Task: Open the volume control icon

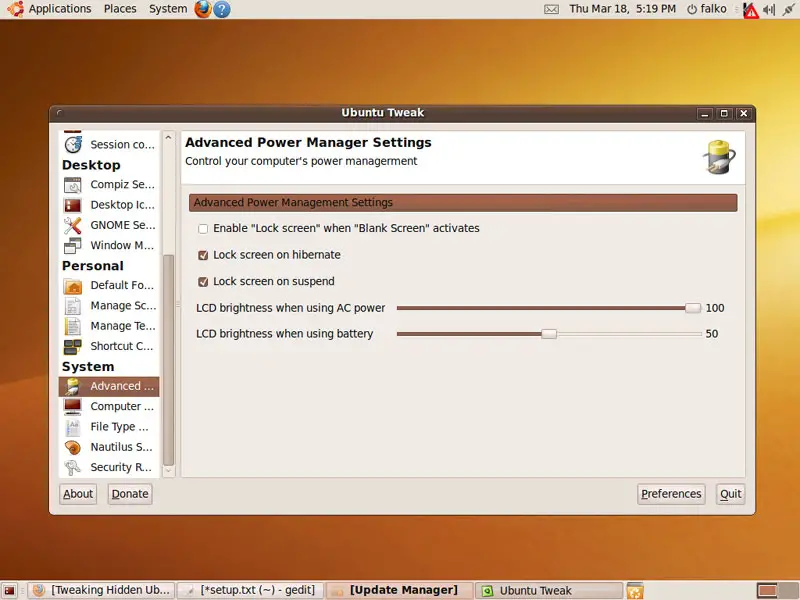Action: (x=769, y=9)
